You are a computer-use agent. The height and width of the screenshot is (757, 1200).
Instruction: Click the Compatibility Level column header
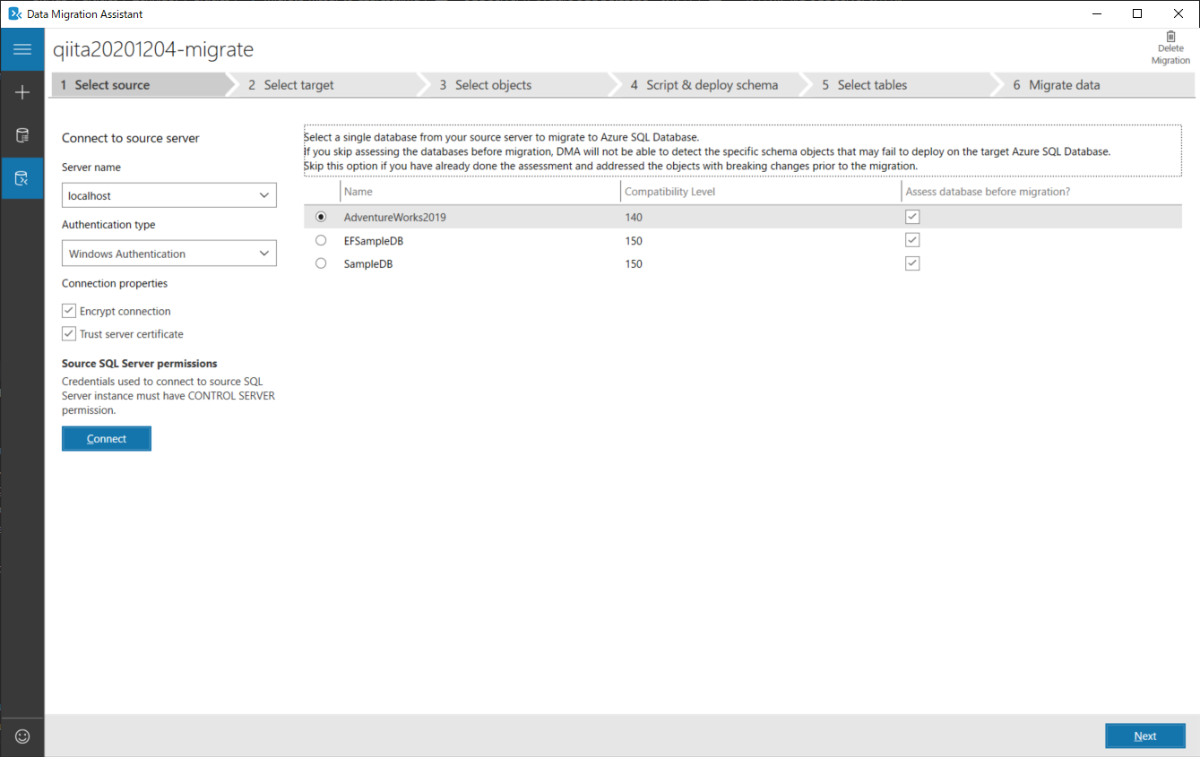pos(760,191)
